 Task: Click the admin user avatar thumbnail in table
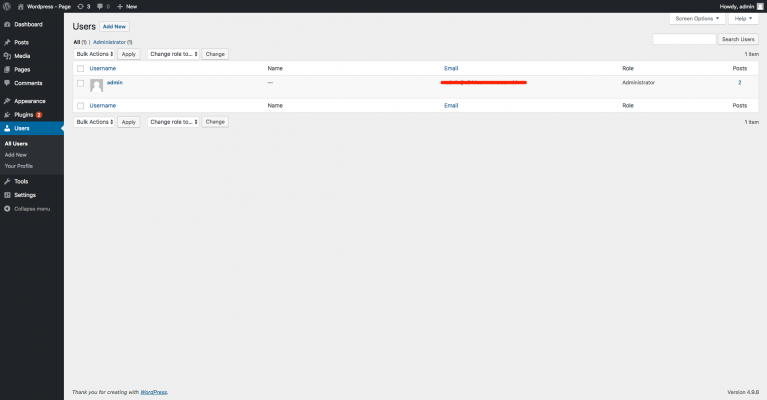pos(96,86)
